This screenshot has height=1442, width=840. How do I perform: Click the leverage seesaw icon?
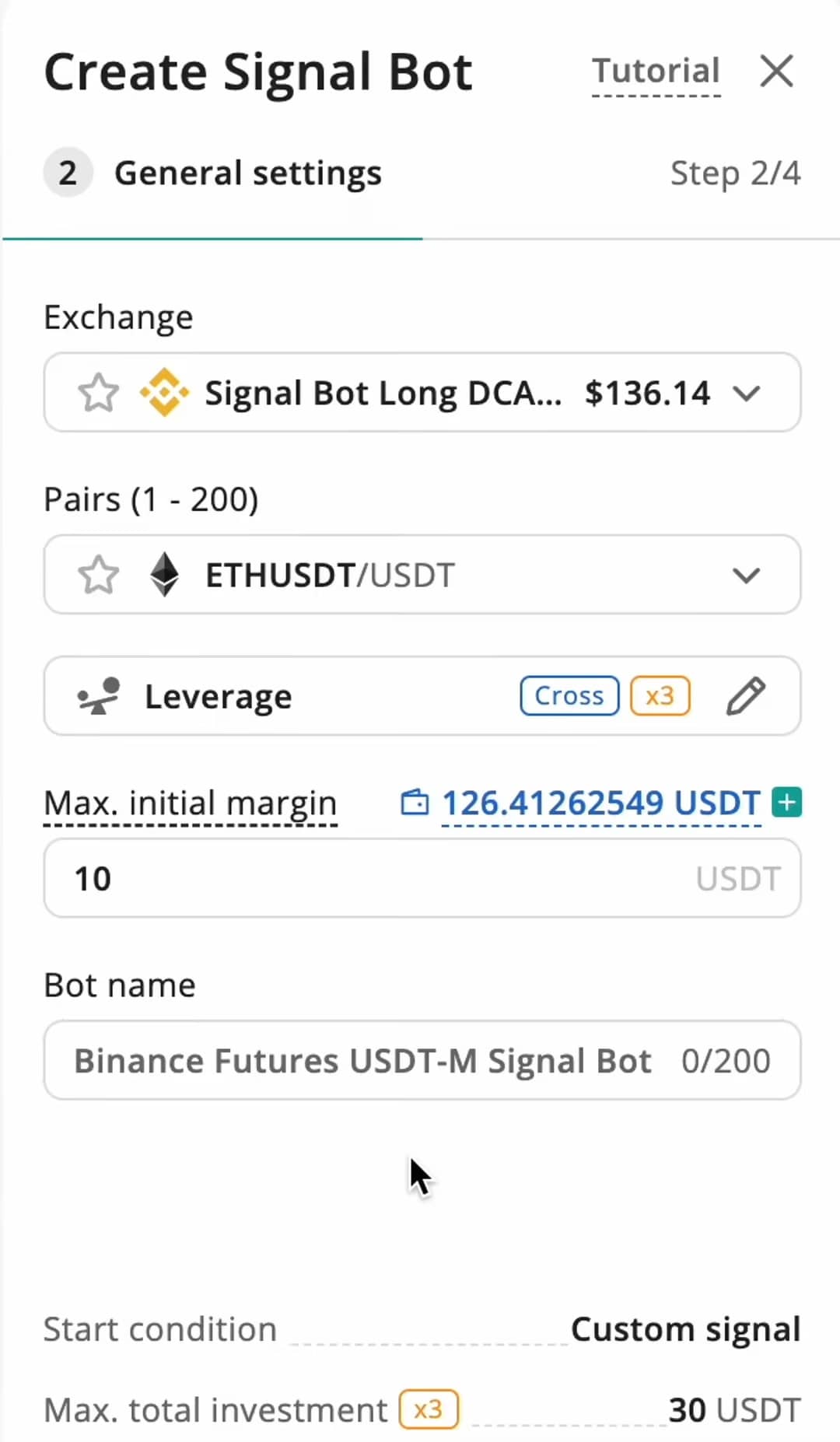[x=99, y=695]
